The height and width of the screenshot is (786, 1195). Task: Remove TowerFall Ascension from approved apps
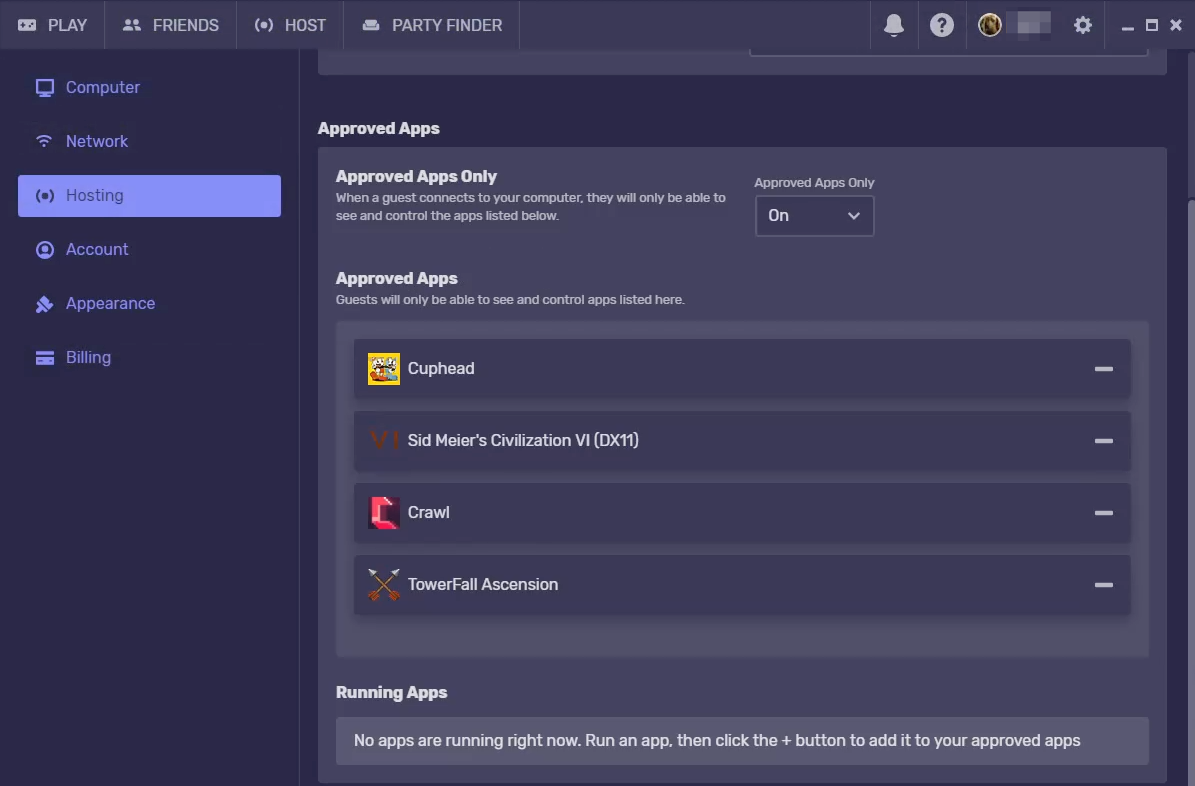(1103, 585)
